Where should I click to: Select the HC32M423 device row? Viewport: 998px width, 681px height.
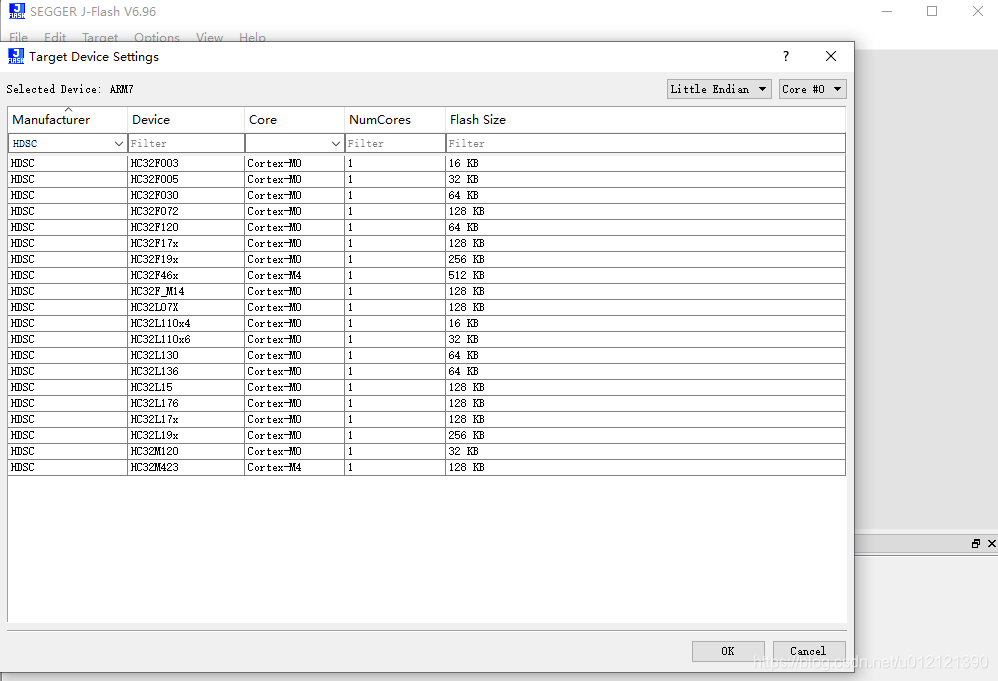[x=426, y=467]
